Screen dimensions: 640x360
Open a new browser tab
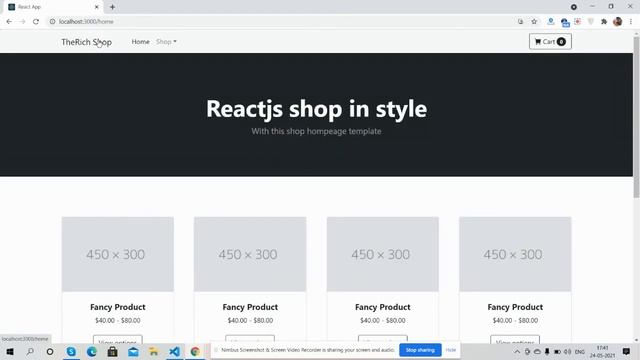click(112, 7)
